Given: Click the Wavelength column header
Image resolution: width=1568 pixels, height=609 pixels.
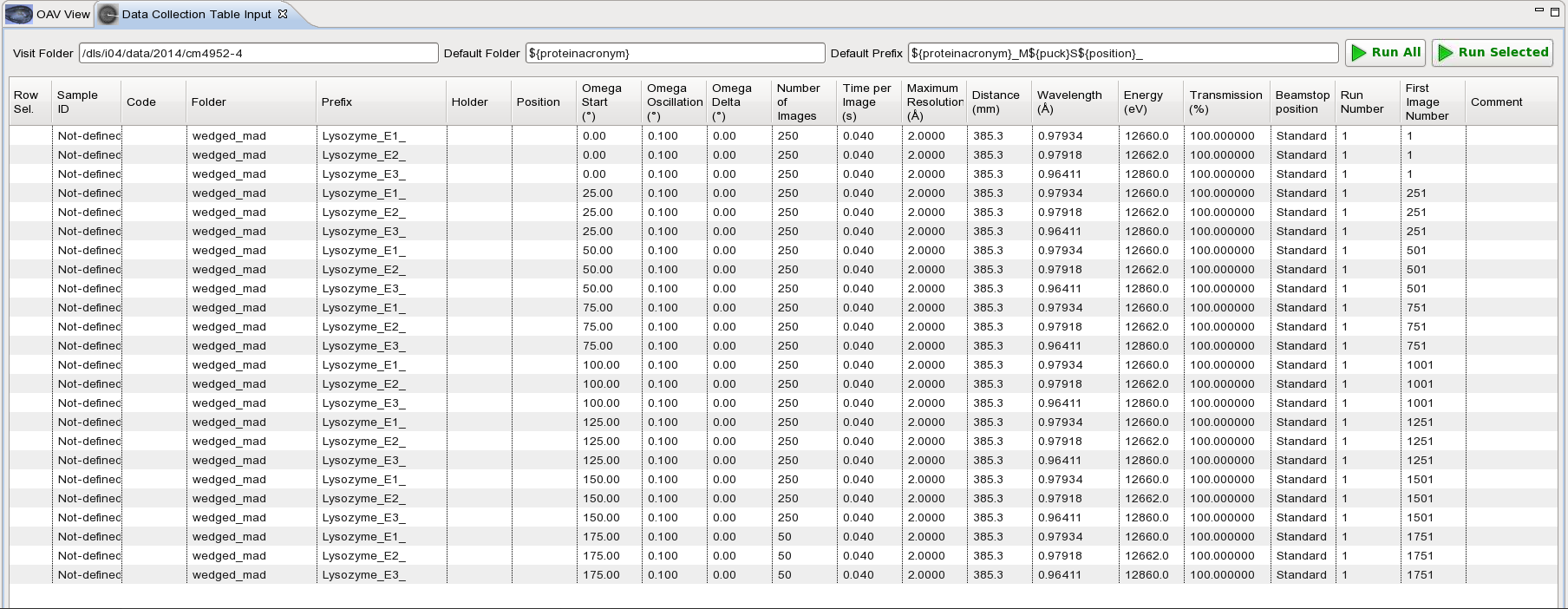Looking at the screenshot, I should click(1075, 102).
